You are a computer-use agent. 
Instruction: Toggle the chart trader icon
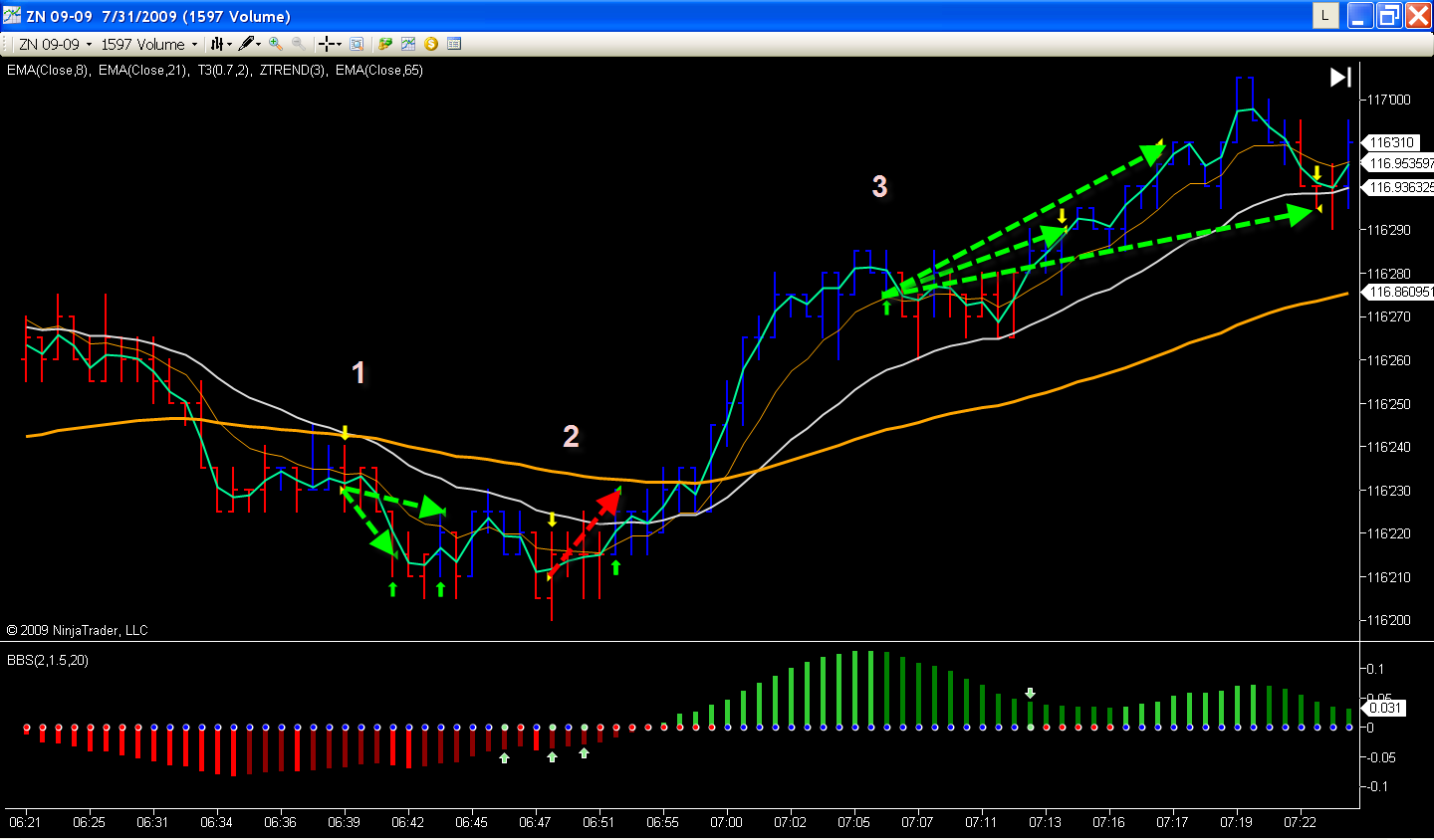(x=385, y=44)
